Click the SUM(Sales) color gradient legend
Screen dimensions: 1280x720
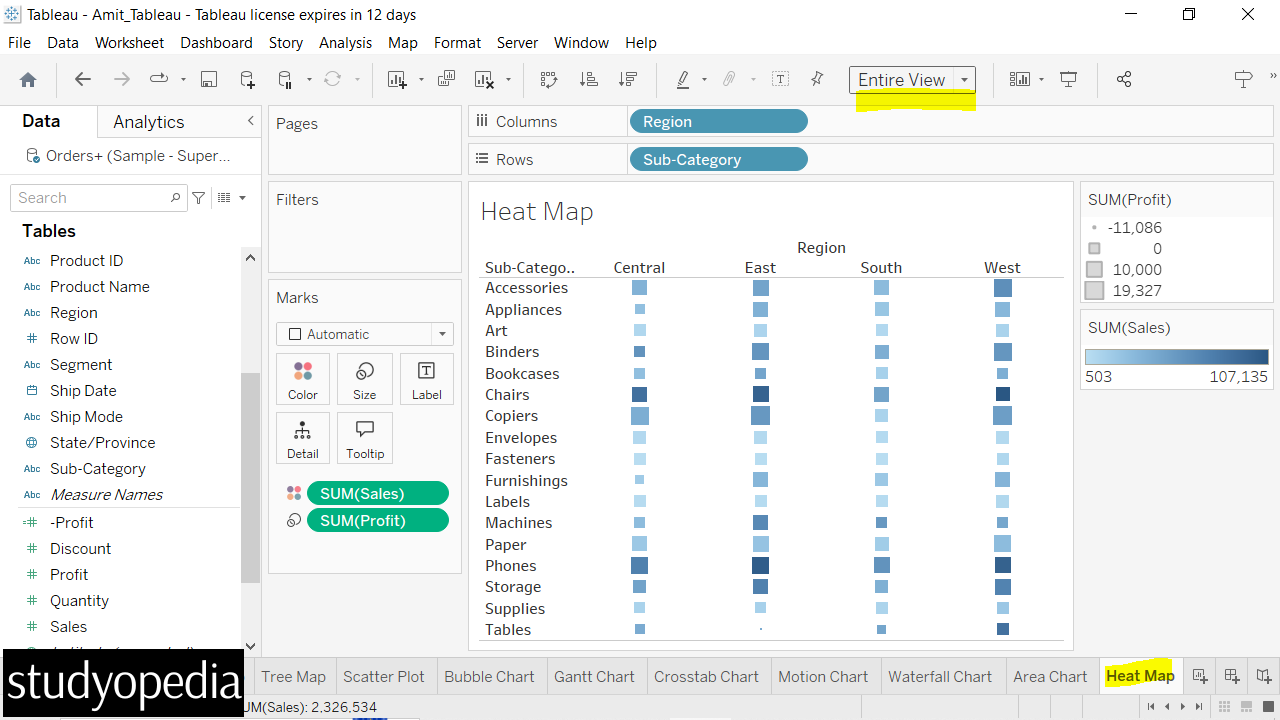1176,357
